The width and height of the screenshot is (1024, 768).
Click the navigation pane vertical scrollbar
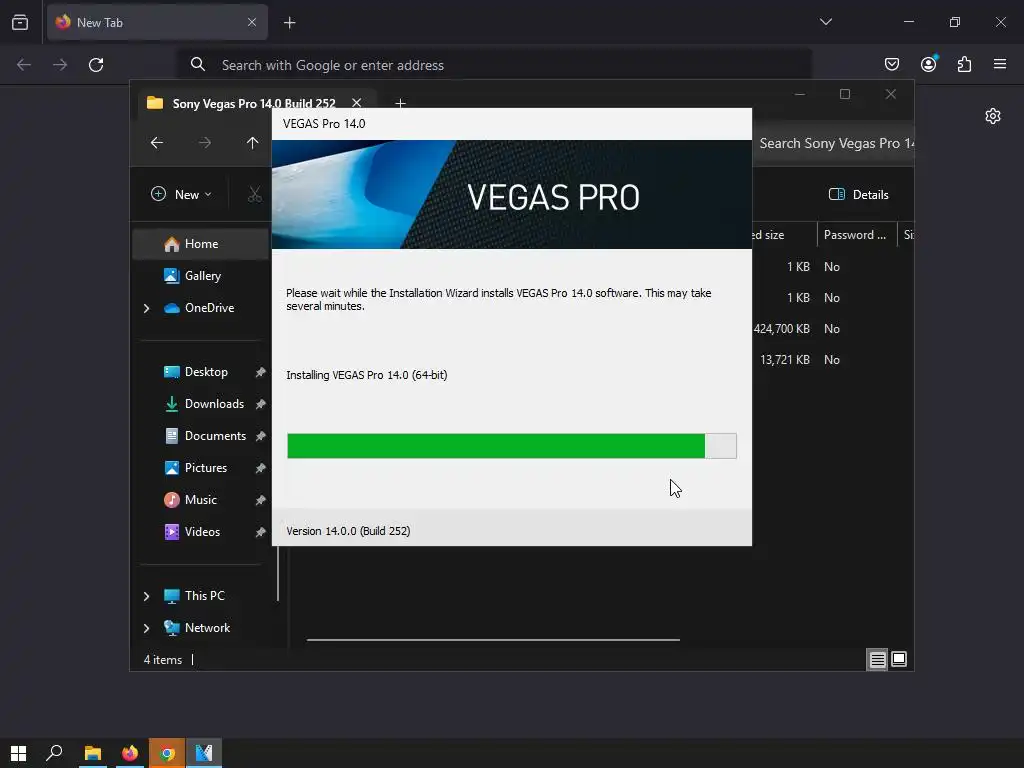tap(278, 573)
